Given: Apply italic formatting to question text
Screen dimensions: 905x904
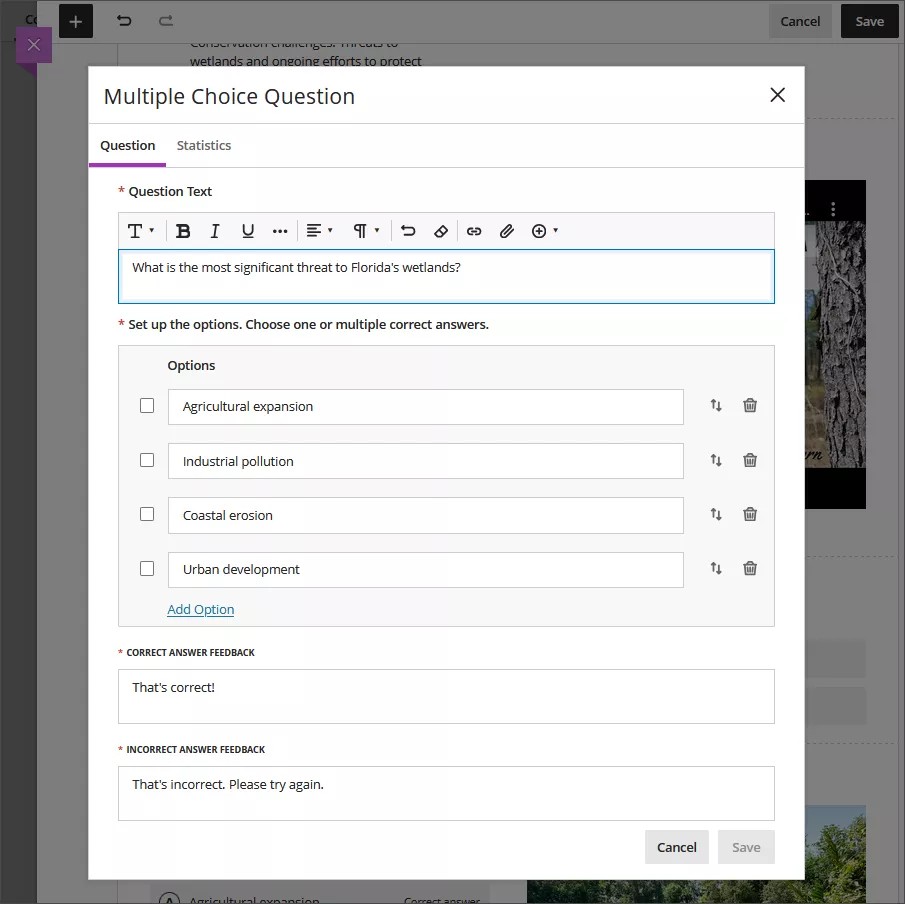Looking at the screenshot, I should point(214,231).
